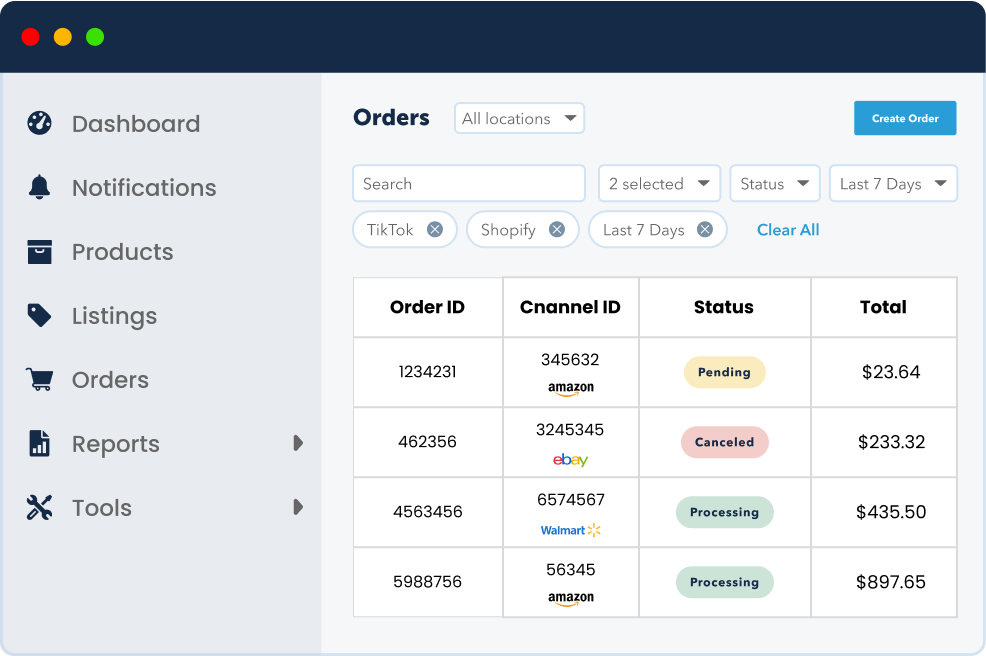Click the Notifications bell icon
This screenshot has height=656, width=986.
pos(39,188)
